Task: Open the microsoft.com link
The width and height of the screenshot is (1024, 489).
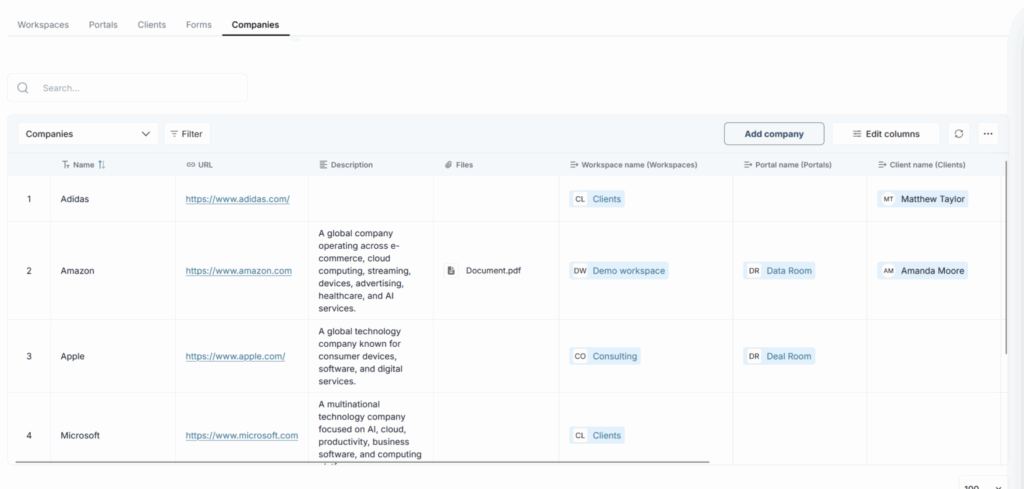Action: (x=242, y=435)
